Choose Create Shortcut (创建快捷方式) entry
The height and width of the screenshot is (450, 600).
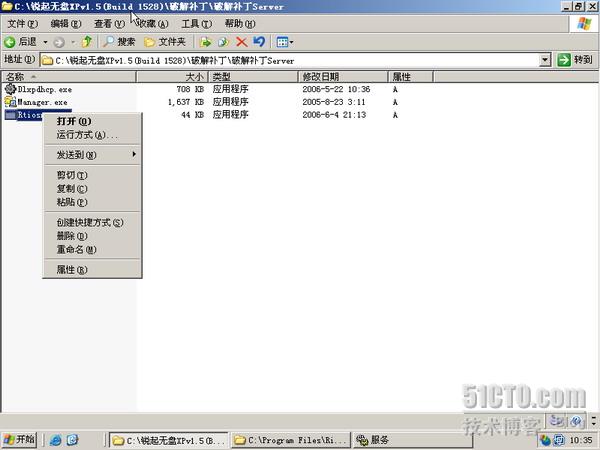90,222
